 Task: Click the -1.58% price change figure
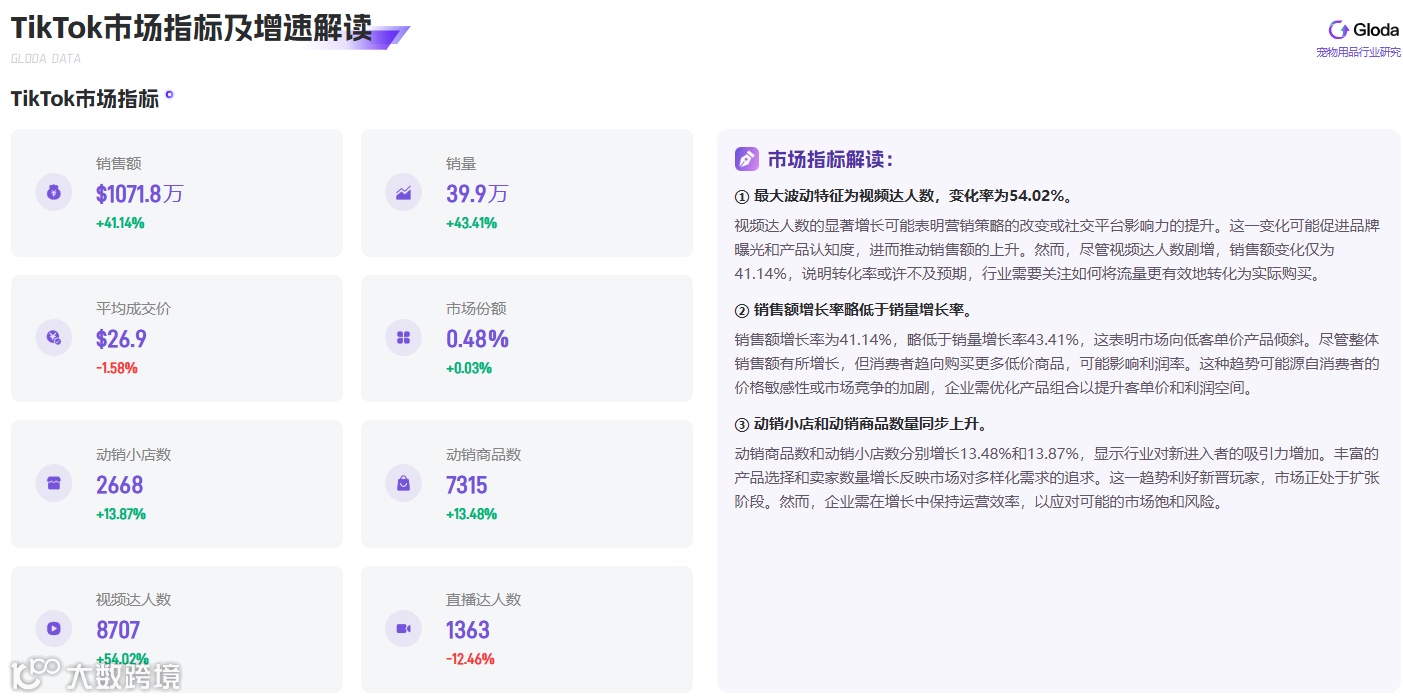pos(117,368)
